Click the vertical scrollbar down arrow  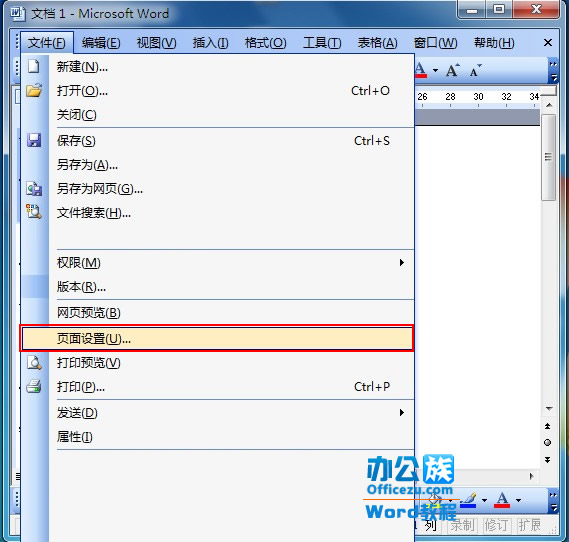coord(549,409)
